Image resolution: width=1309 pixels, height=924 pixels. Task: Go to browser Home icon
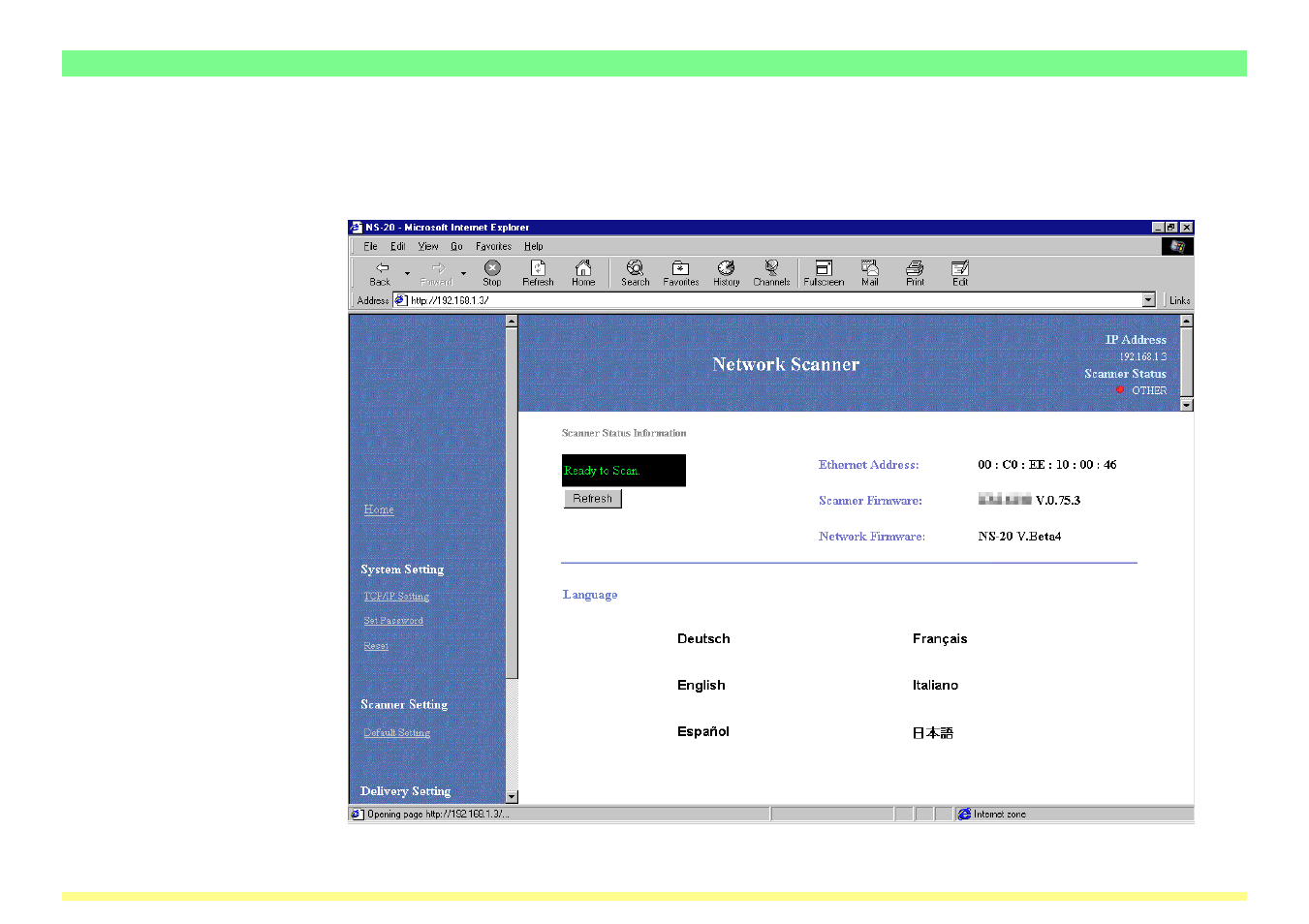(583, 273)
